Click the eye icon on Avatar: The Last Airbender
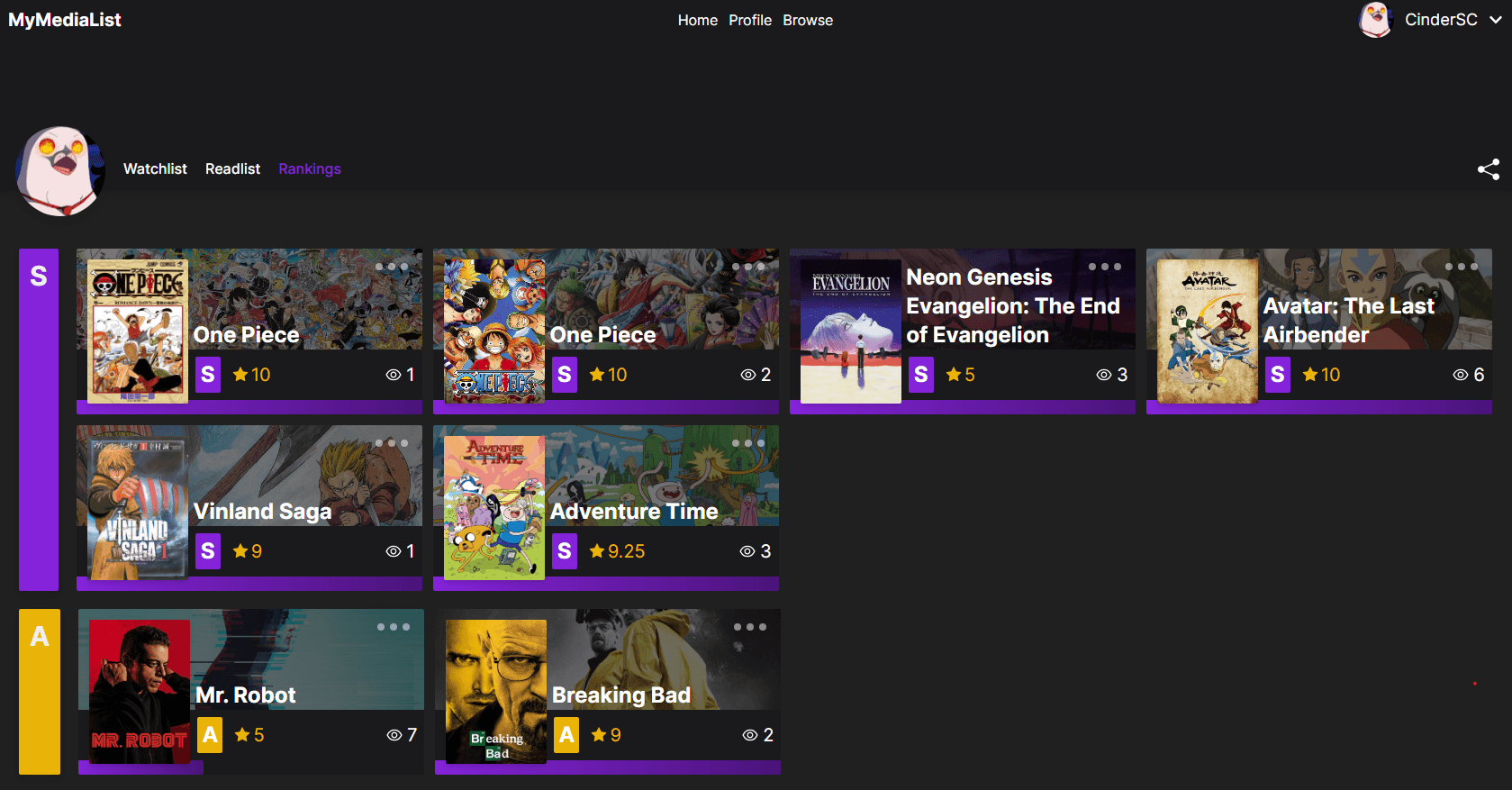The image size is (1512, 790). pos(1461,375)
